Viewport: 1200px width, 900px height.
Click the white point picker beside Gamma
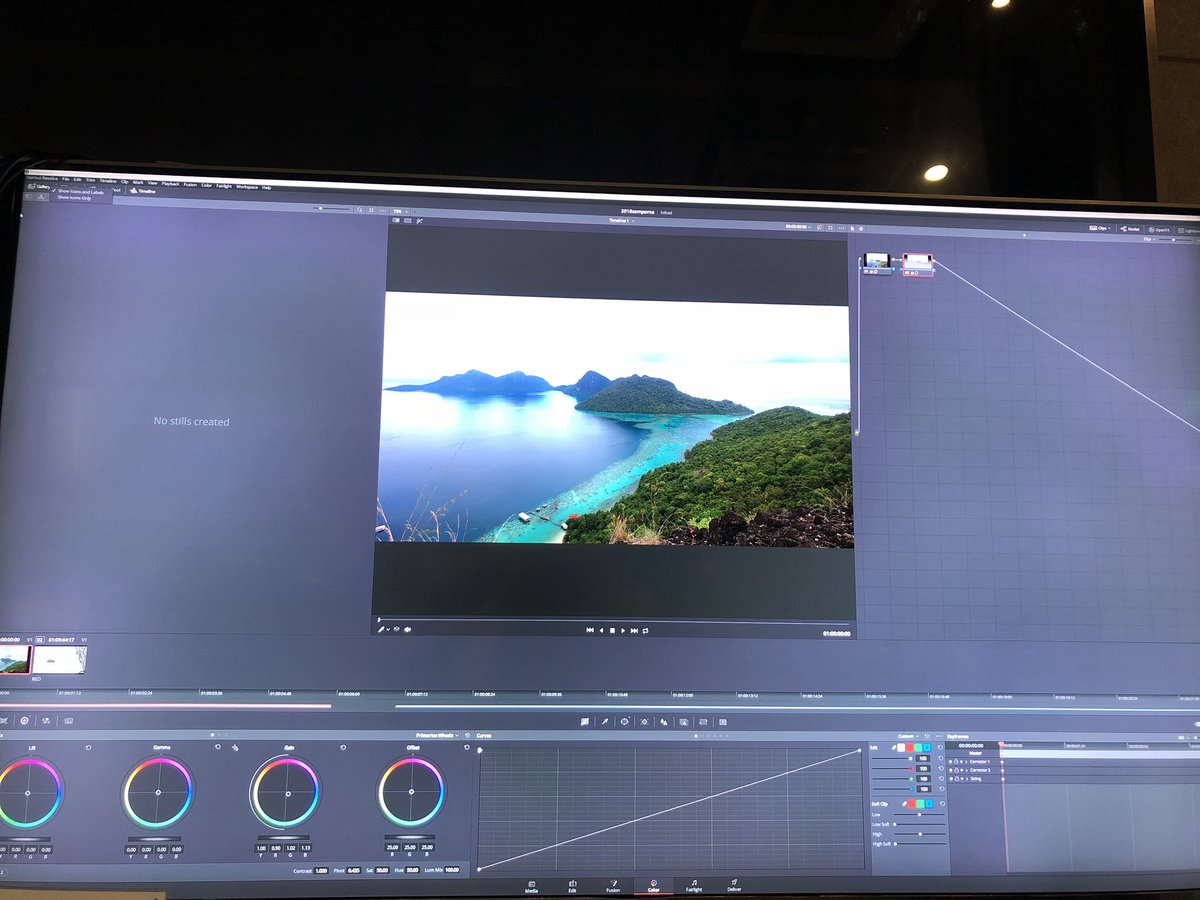235,748
